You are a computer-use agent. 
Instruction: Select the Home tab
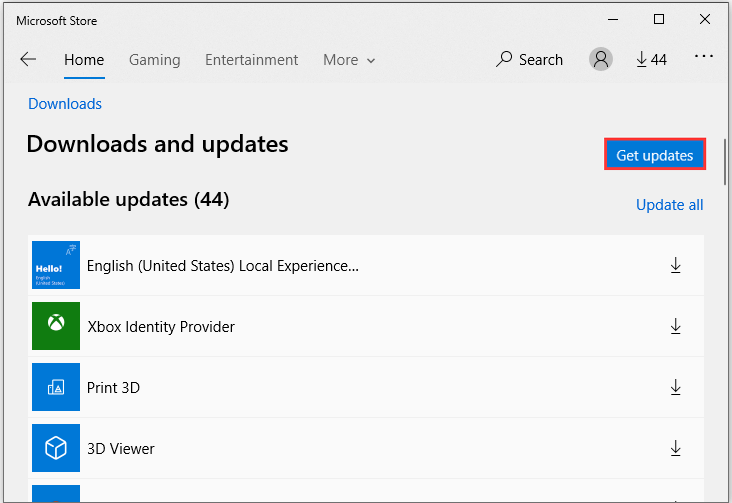click(84, 60)
